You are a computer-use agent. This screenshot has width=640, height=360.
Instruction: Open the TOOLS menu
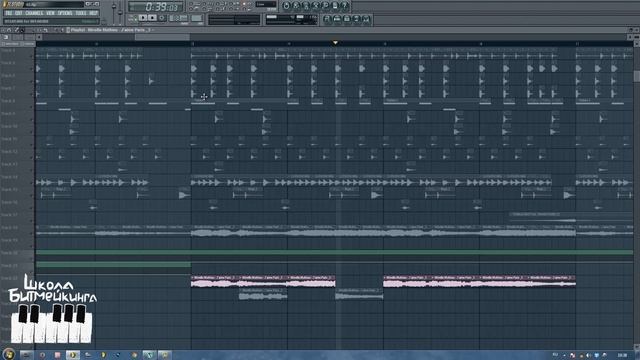click(81, 13)
